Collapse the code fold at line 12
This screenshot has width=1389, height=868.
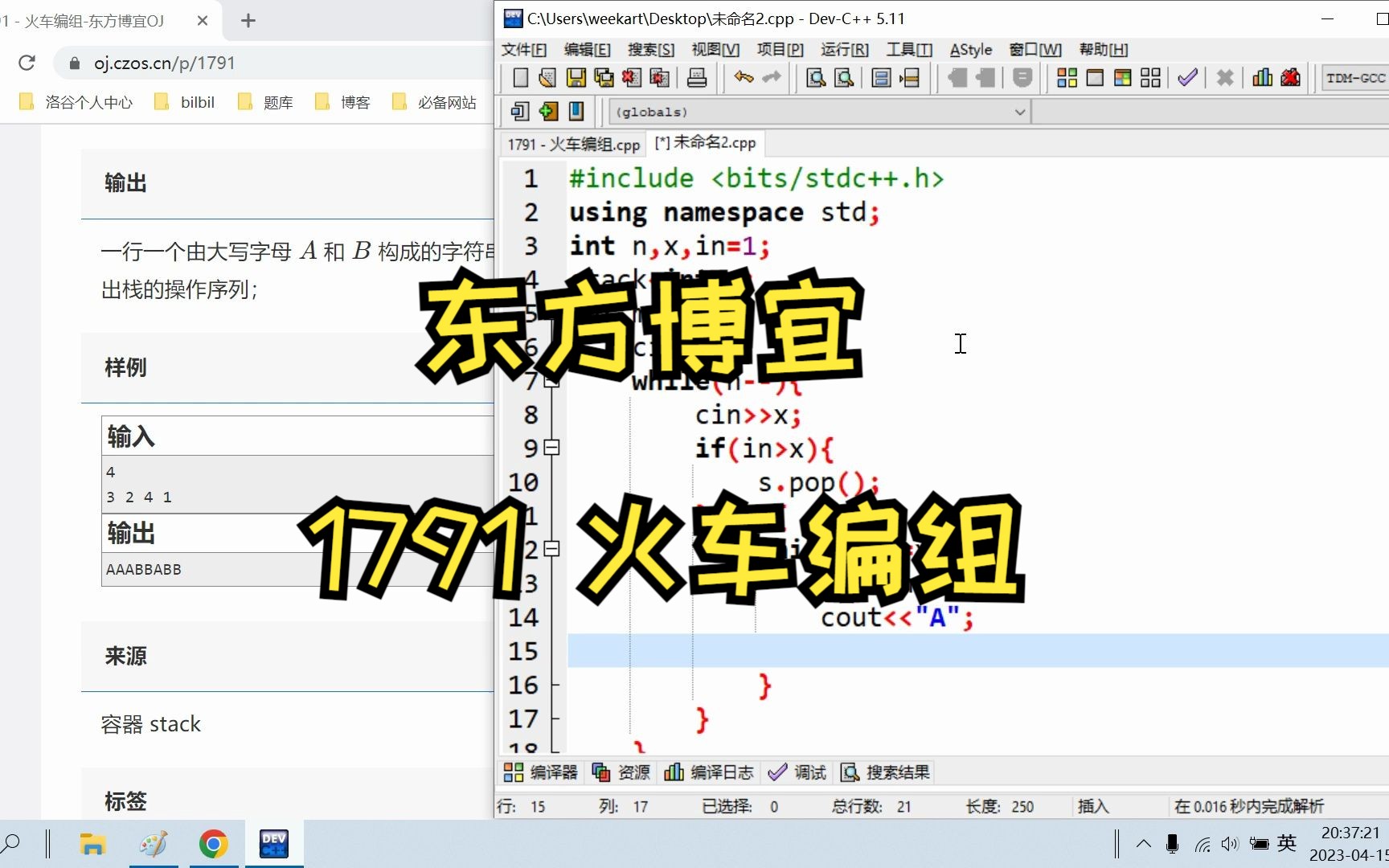tap(551, 549)
